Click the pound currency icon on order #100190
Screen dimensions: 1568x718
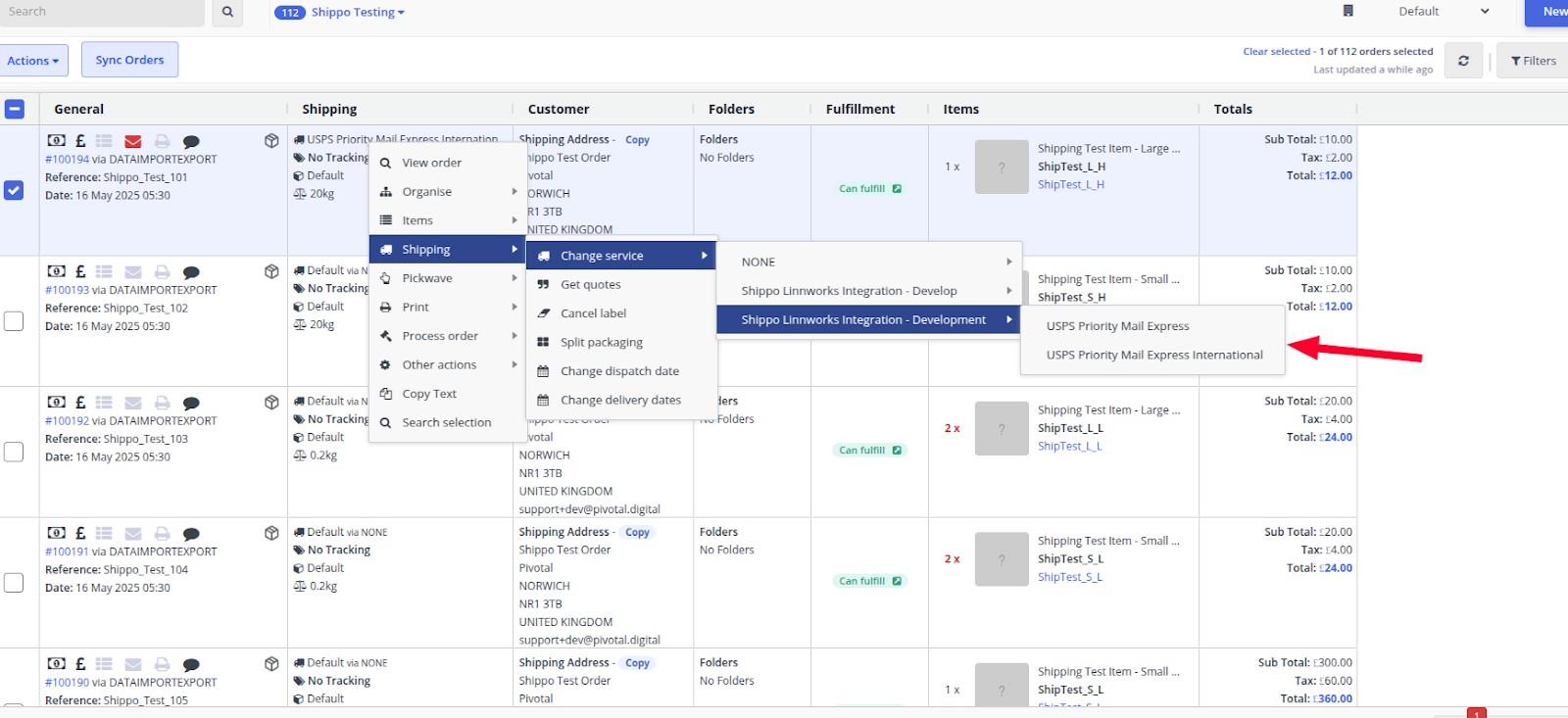point(80,664)
